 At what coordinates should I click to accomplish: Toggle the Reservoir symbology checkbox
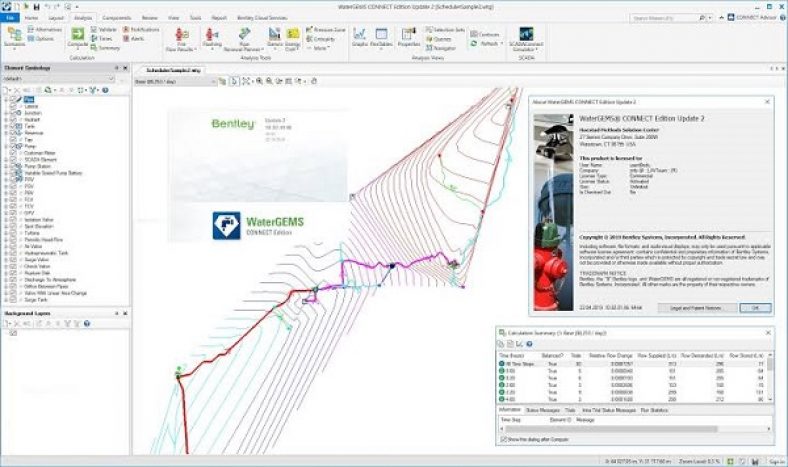point(13,133)
